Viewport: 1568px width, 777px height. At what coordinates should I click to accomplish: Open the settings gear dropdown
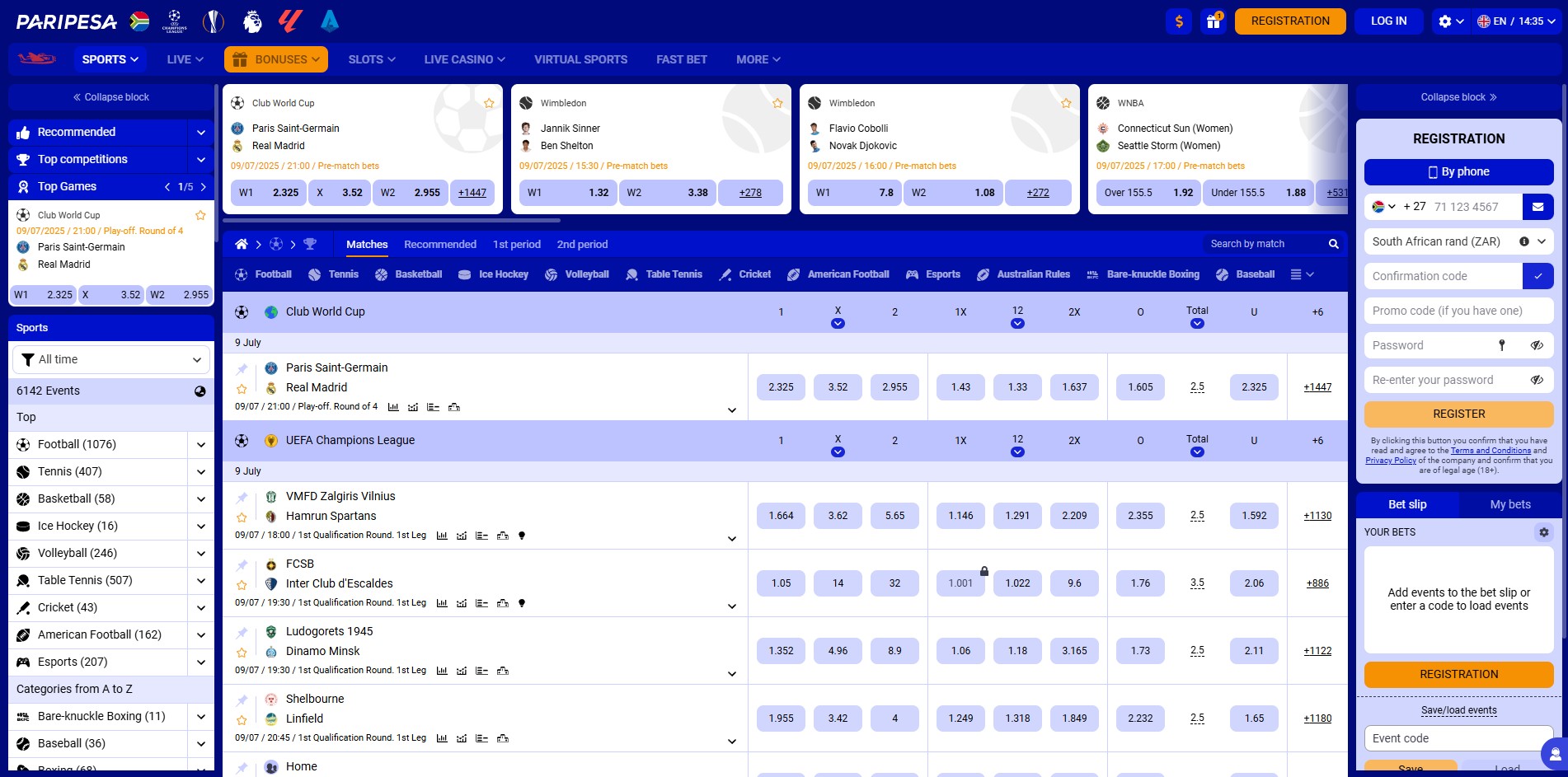1450,21
